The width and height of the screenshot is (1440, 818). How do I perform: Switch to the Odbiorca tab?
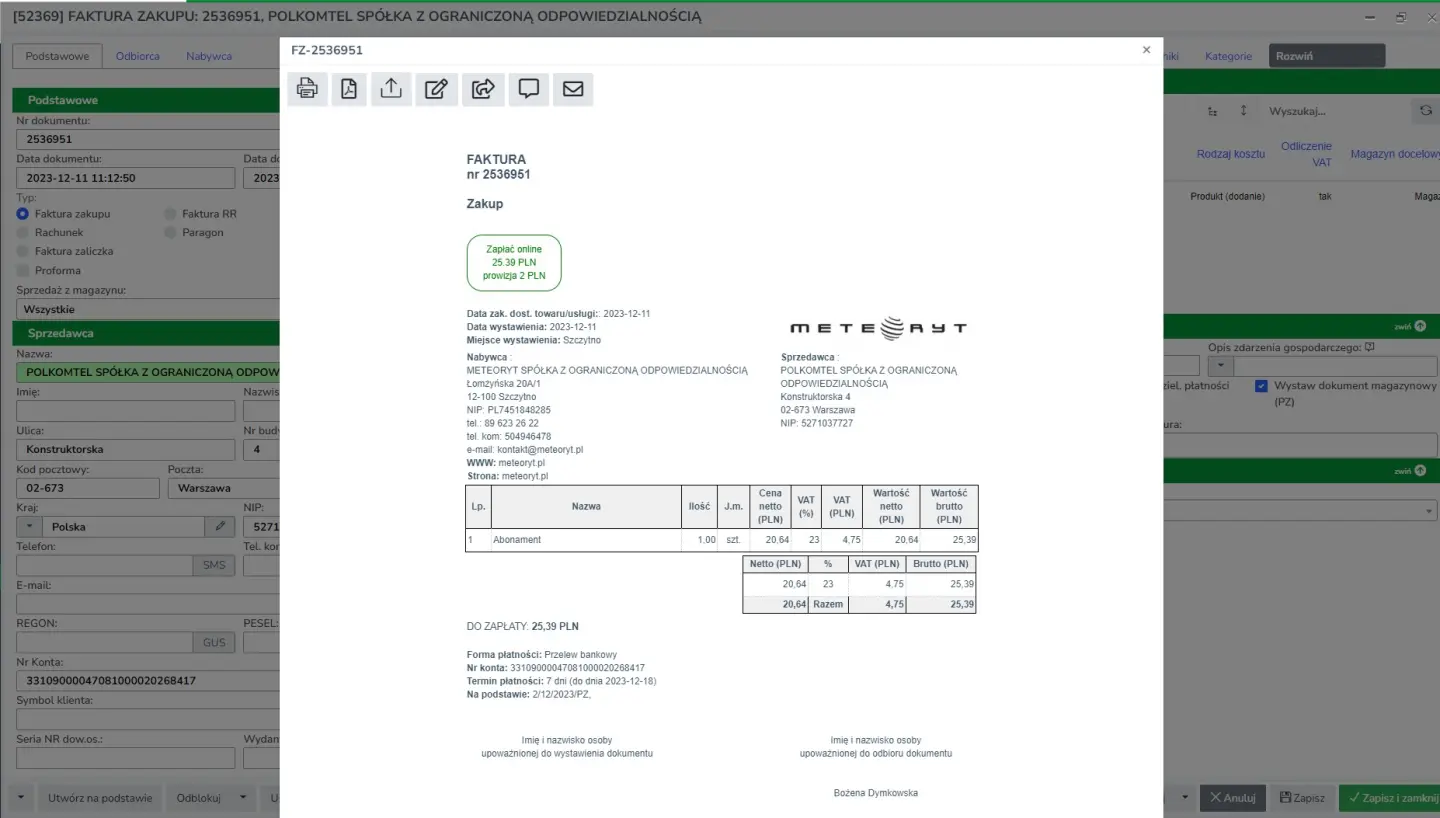pos(138,56)
